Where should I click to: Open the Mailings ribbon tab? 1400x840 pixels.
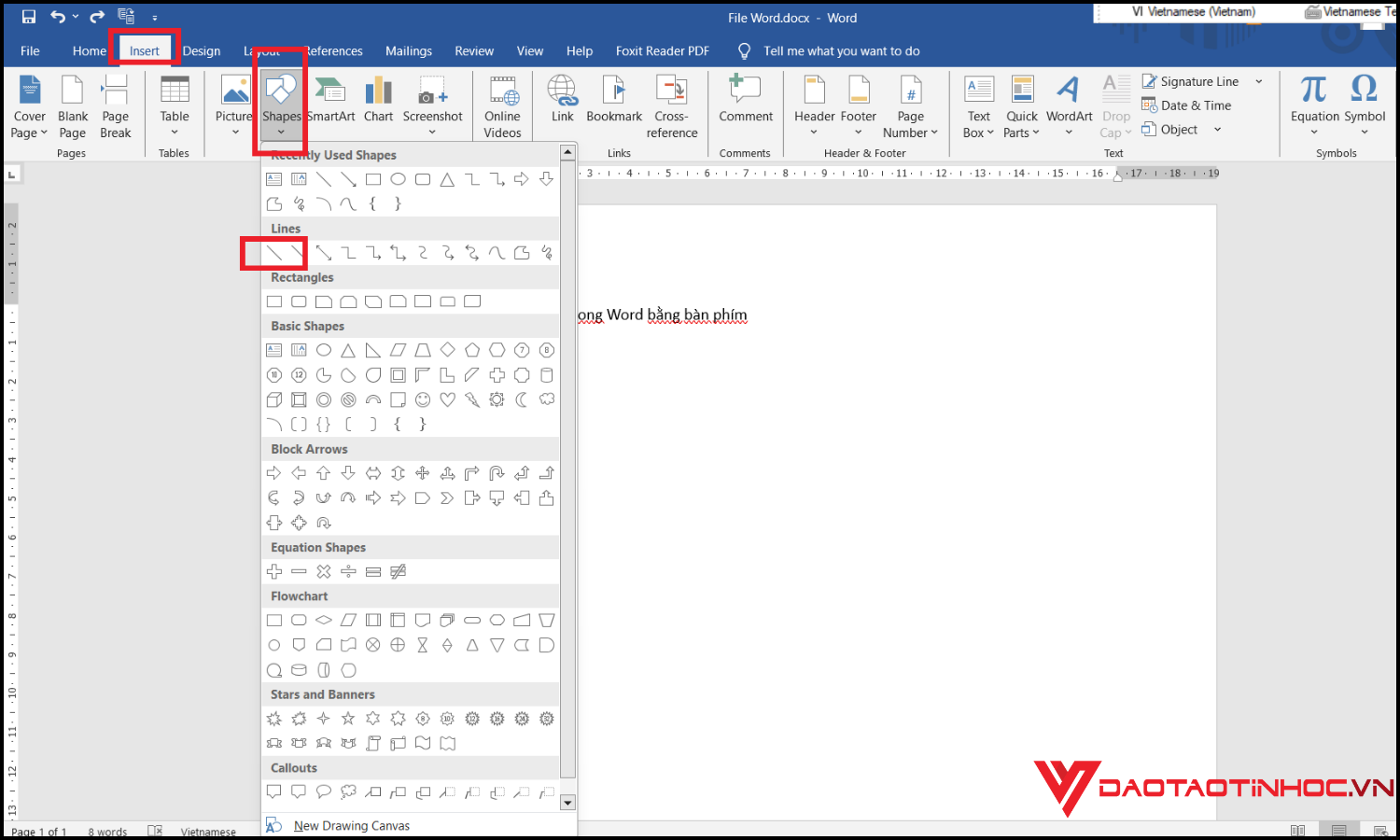click(x=409, y=51)
